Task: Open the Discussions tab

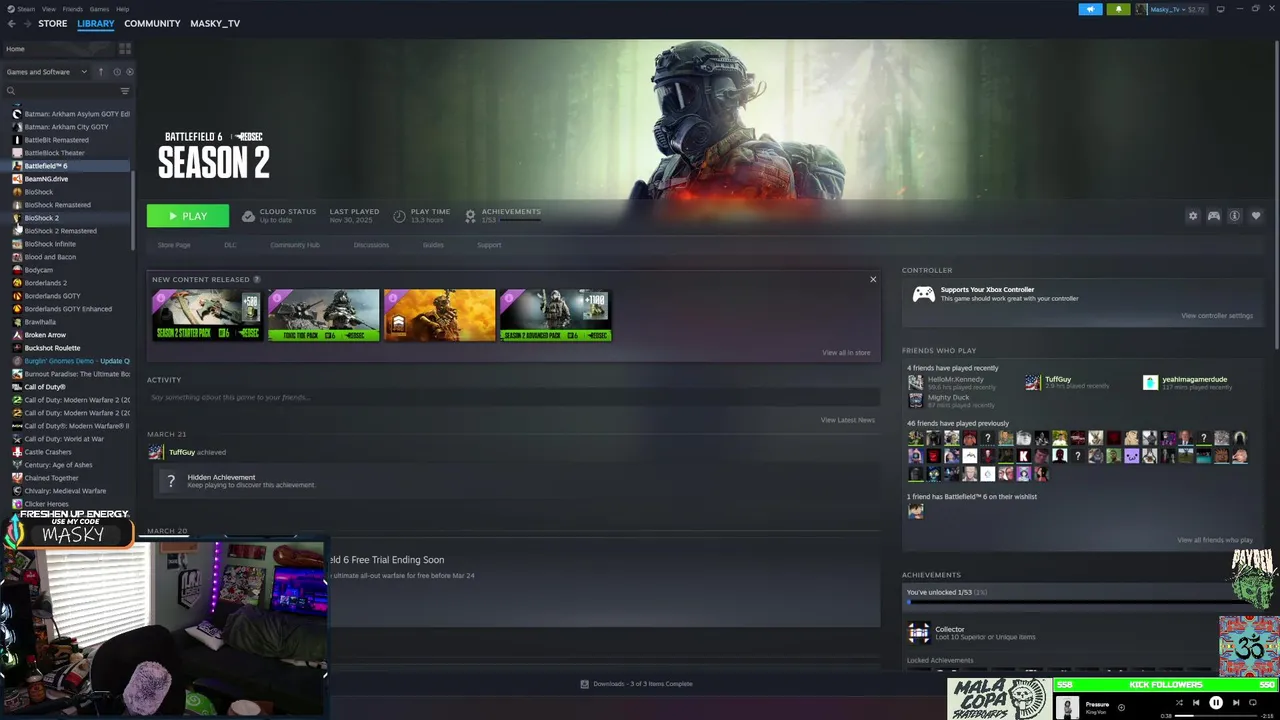Action: 371,245
